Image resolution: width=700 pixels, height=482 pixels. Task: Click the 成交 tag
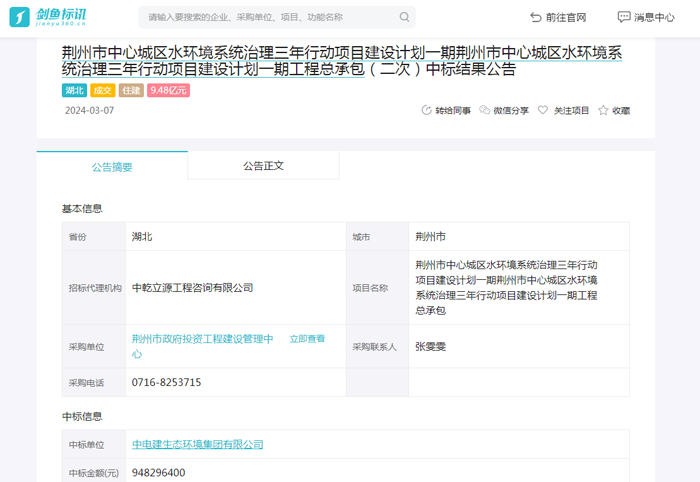(103, 91)
